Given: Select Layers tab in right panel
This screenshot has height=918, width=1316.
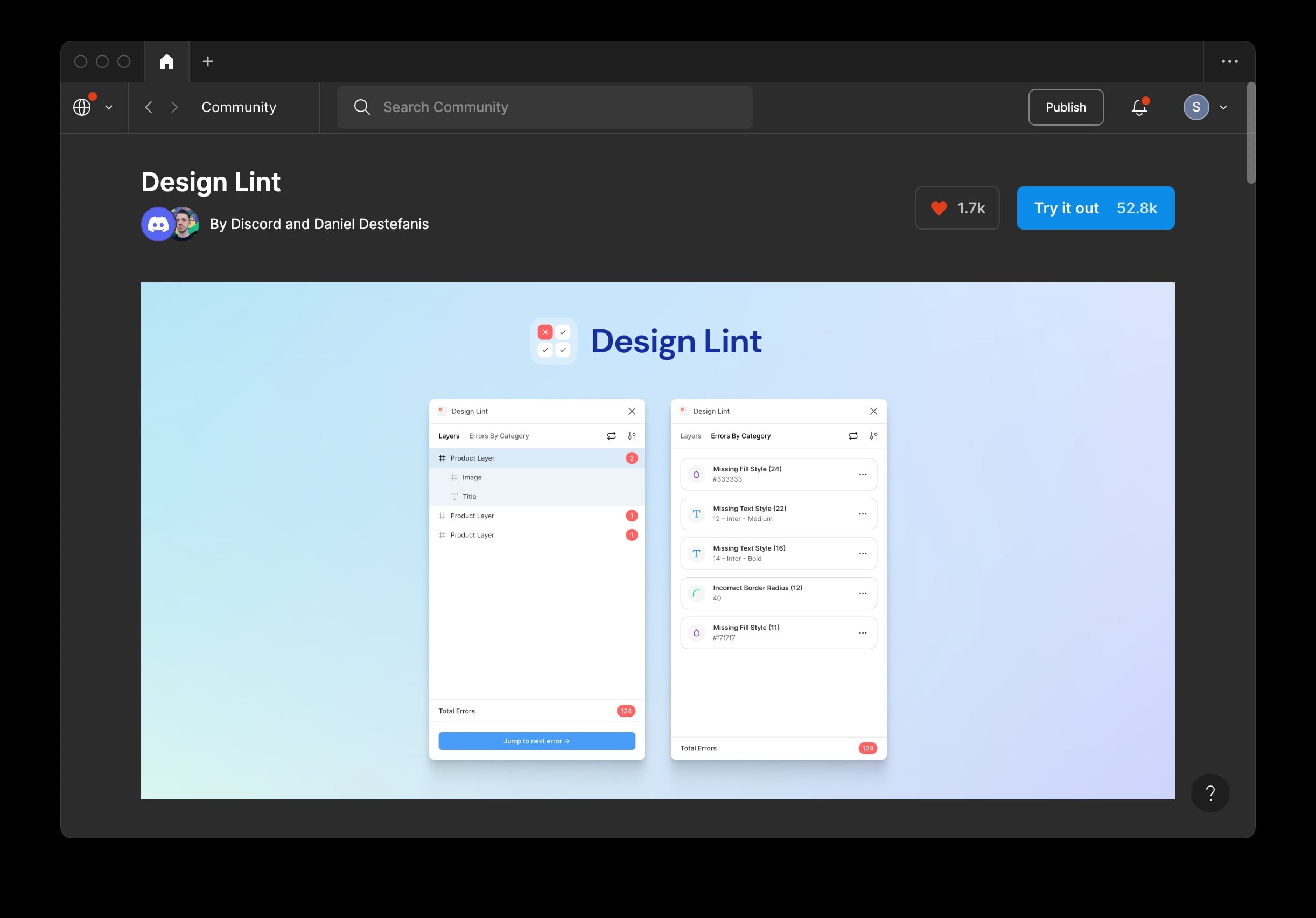Looking at the screenshot, I should pyautogui.click(x=691, y=436).
